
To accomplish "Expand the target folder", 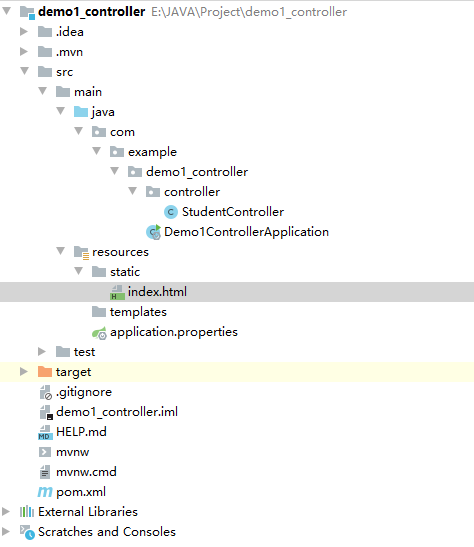I will pos(24,372).
